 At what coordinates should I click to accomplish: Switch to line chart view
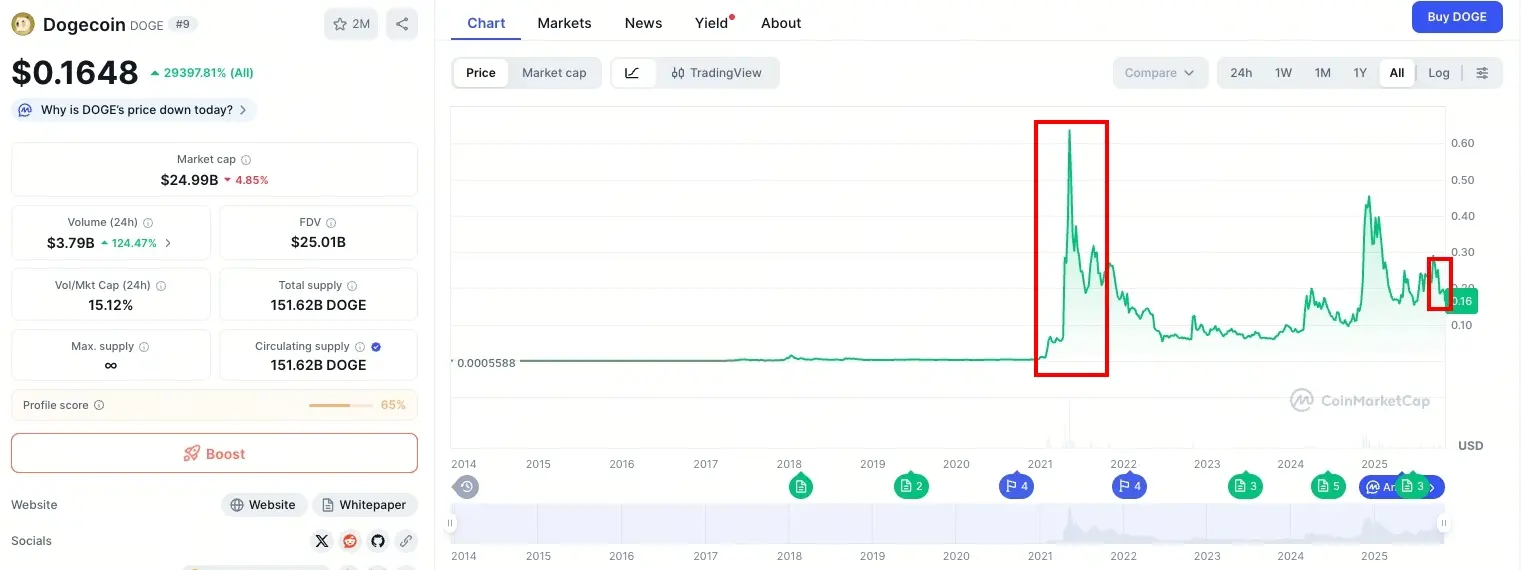(633, 73)
